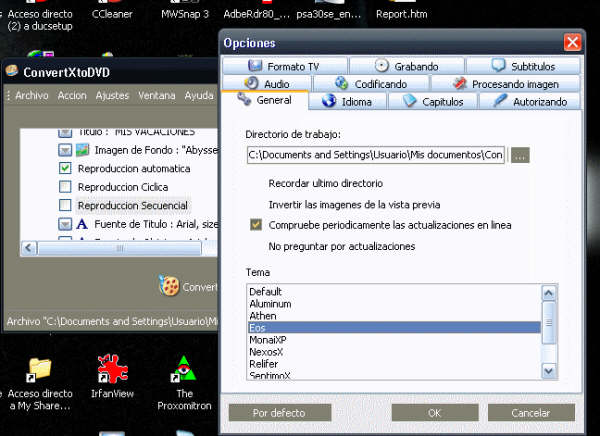Screen dimensions: 600x436
Task: Open the Autorizando tab
Action: click(x=530, y=101)
